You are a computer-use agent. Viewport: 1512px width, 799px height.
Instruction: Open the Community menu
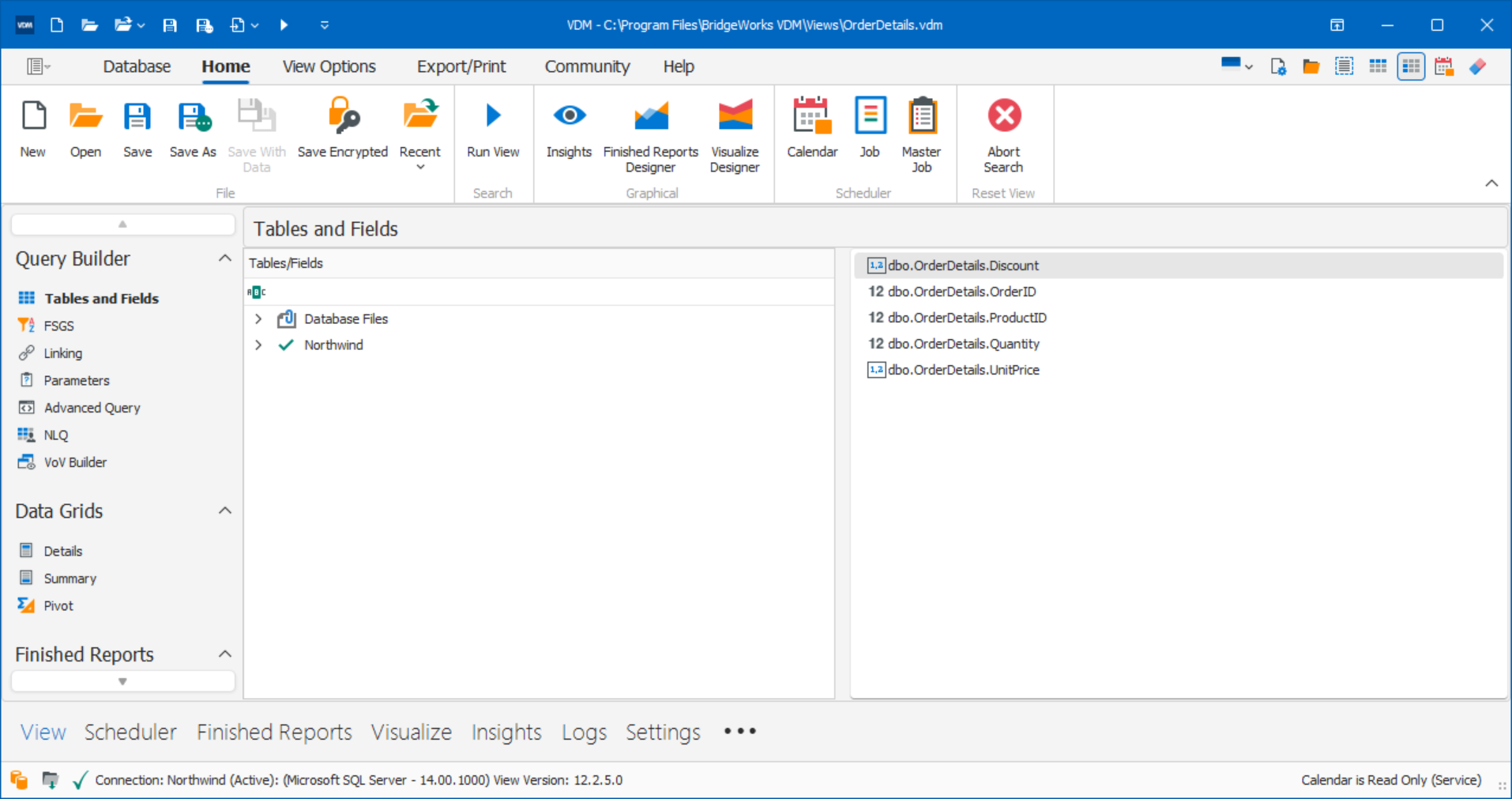[586, 66]
